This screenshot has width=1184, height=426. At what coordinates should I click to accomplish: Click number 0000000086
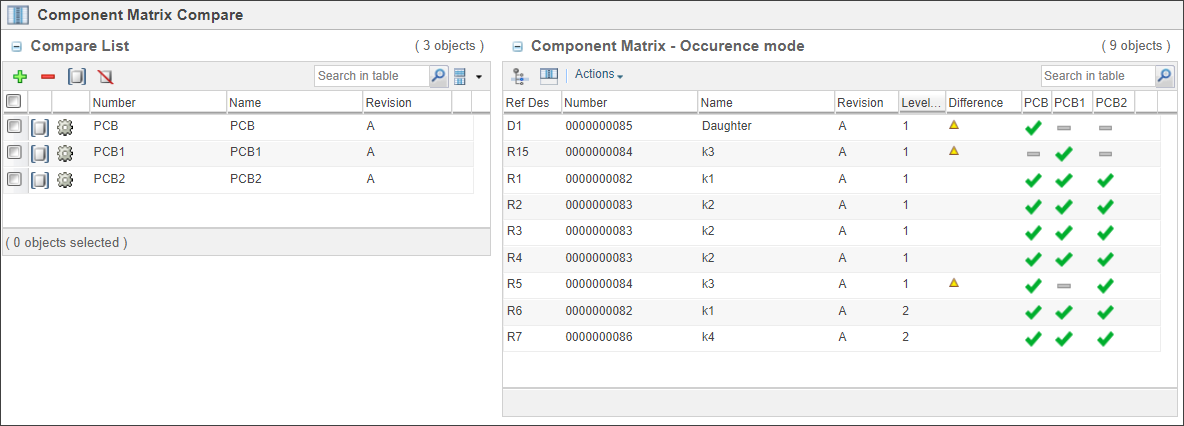click(599, 337)
